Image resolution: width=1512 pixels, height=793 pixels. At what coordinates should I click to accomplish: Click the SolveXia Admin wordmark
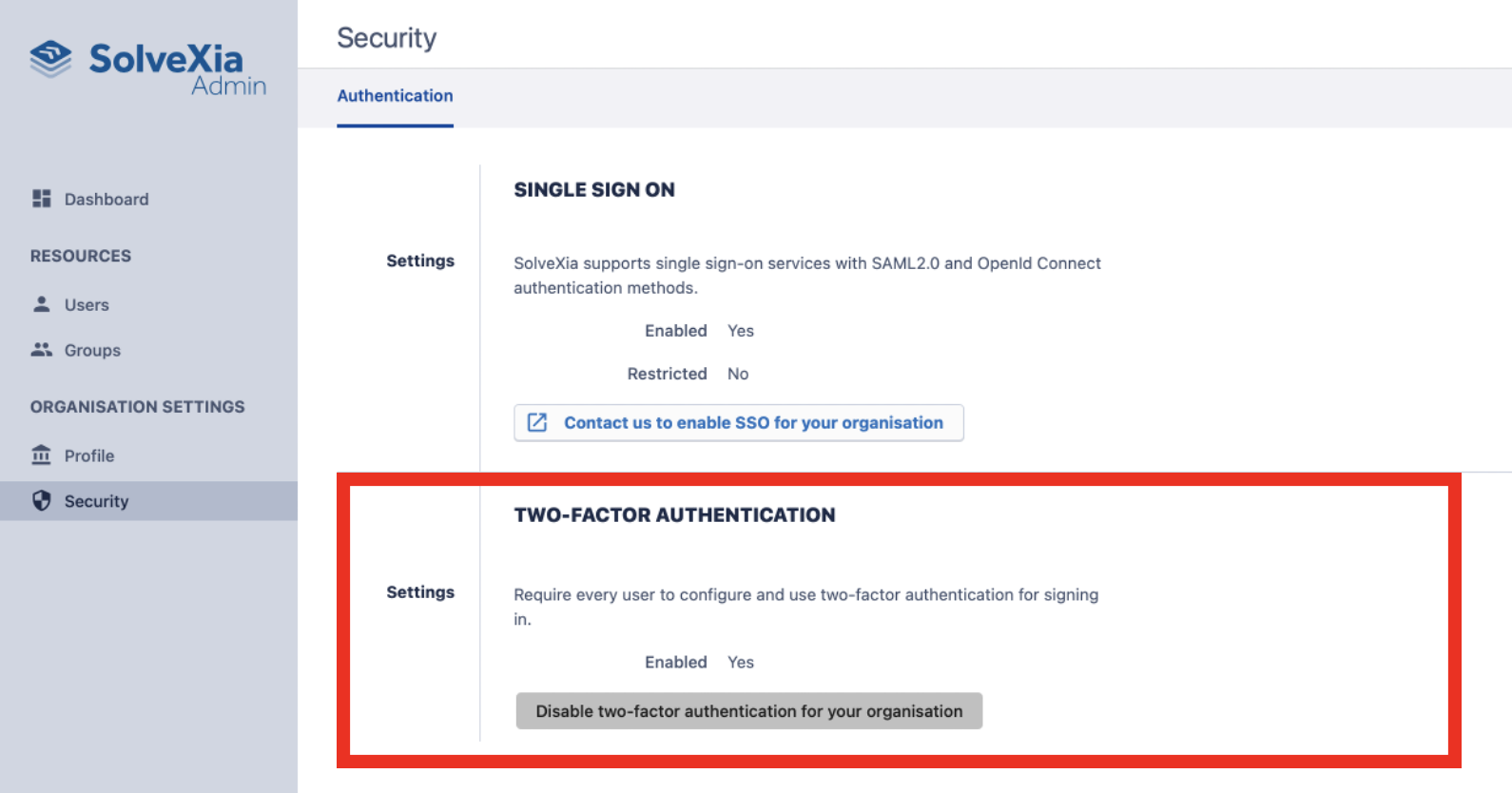[x=177, y=68]
